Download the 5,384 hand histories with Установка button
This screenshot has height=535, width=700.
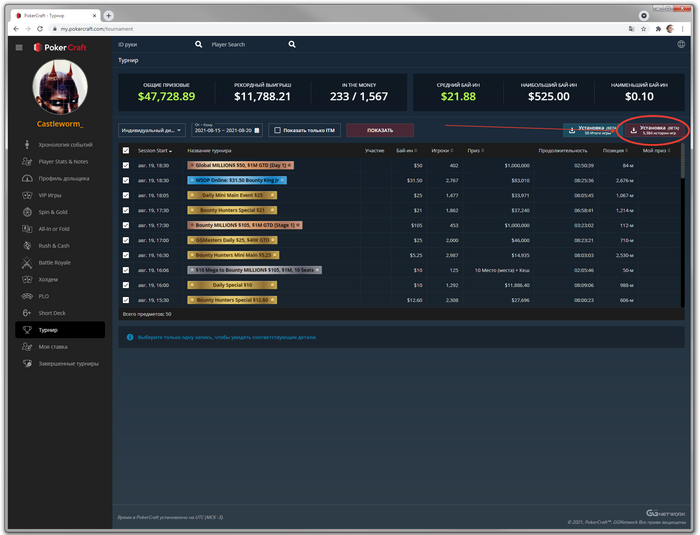654,130
